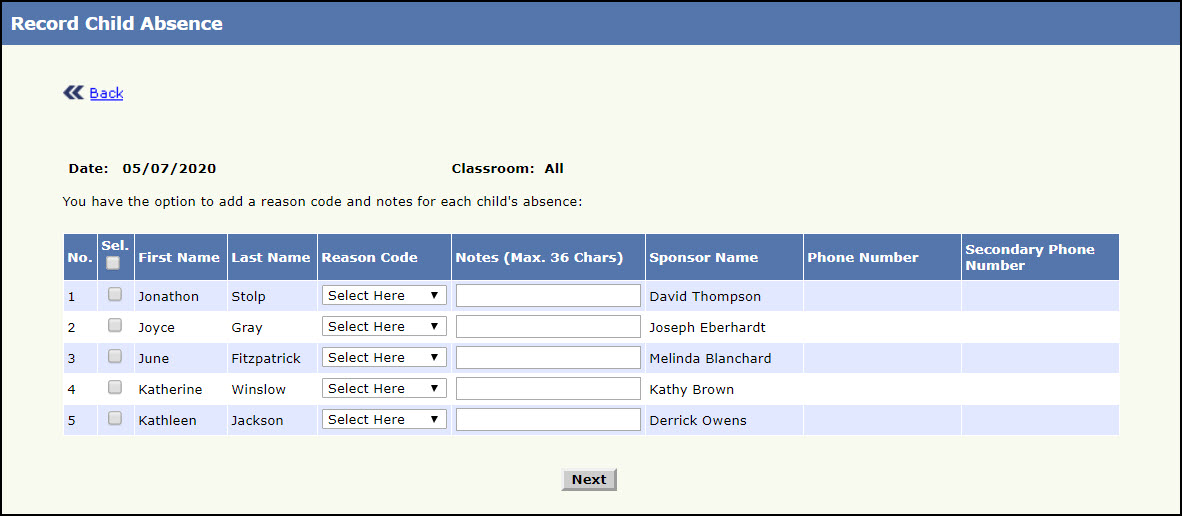The width and height of the screenshot is (1182, 516).
Task: Click the Notes field for Kathleen Jackson
Action: [548, 420]
